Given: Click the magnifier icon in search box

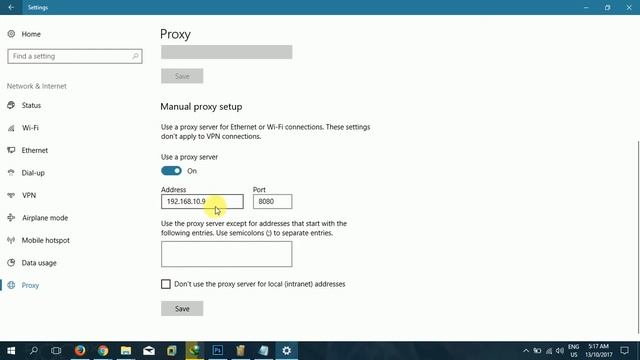Looking at the screenshot, I should (x=135, y=56).
